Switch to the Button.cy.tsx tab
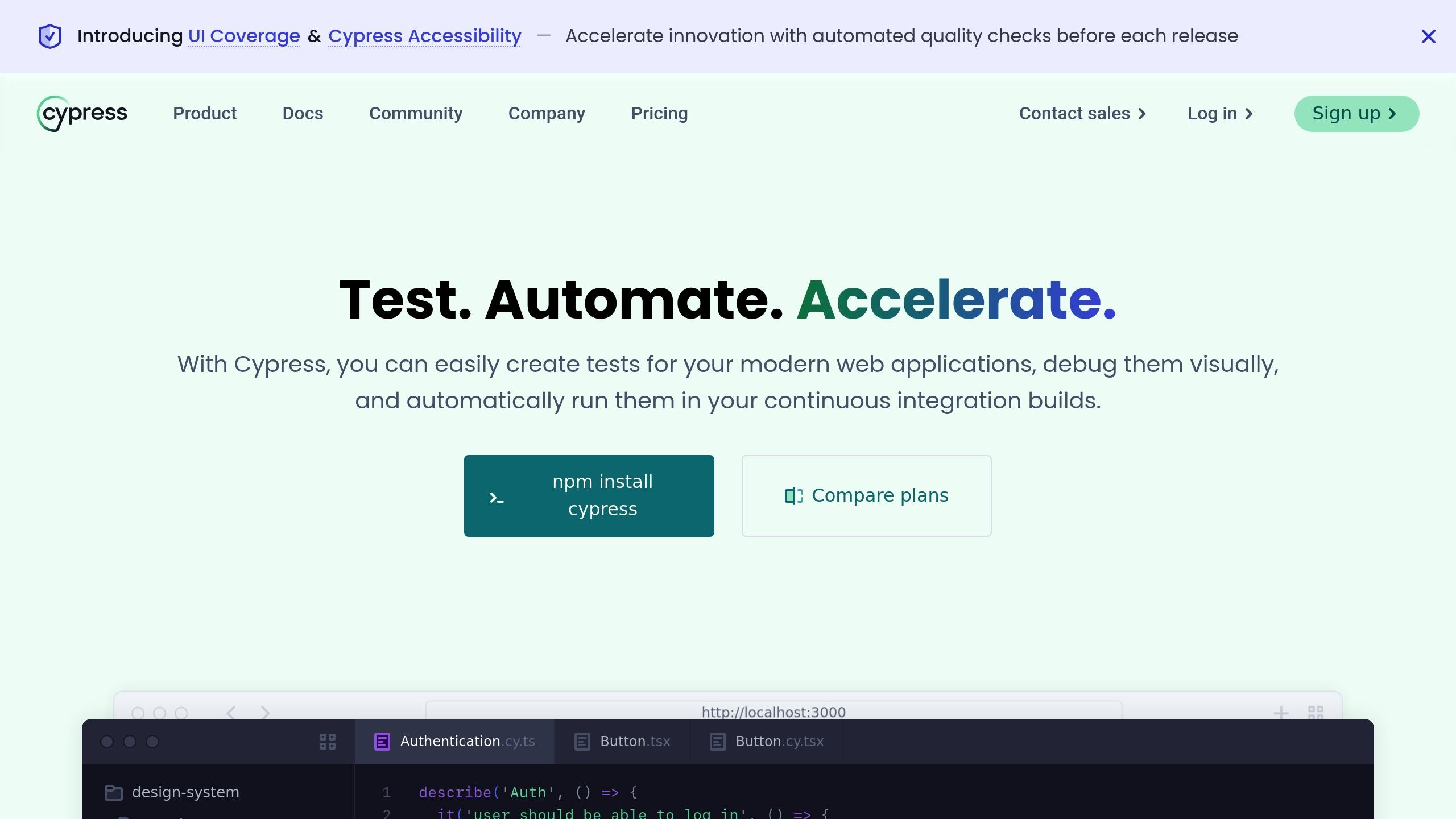Image resolution: width=1456 pixels, height=819 pixels. [x=767, y=742]
